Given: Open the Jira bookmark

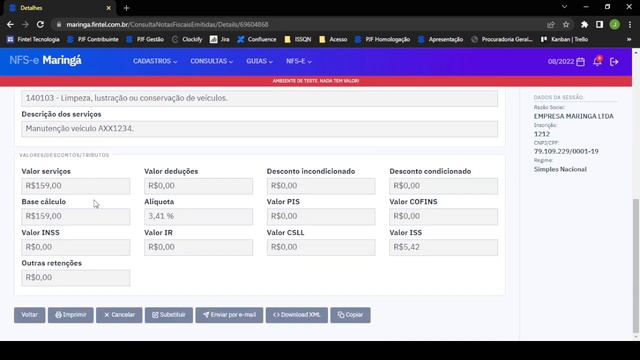Looking at the screenshot, I should [220, 40].
